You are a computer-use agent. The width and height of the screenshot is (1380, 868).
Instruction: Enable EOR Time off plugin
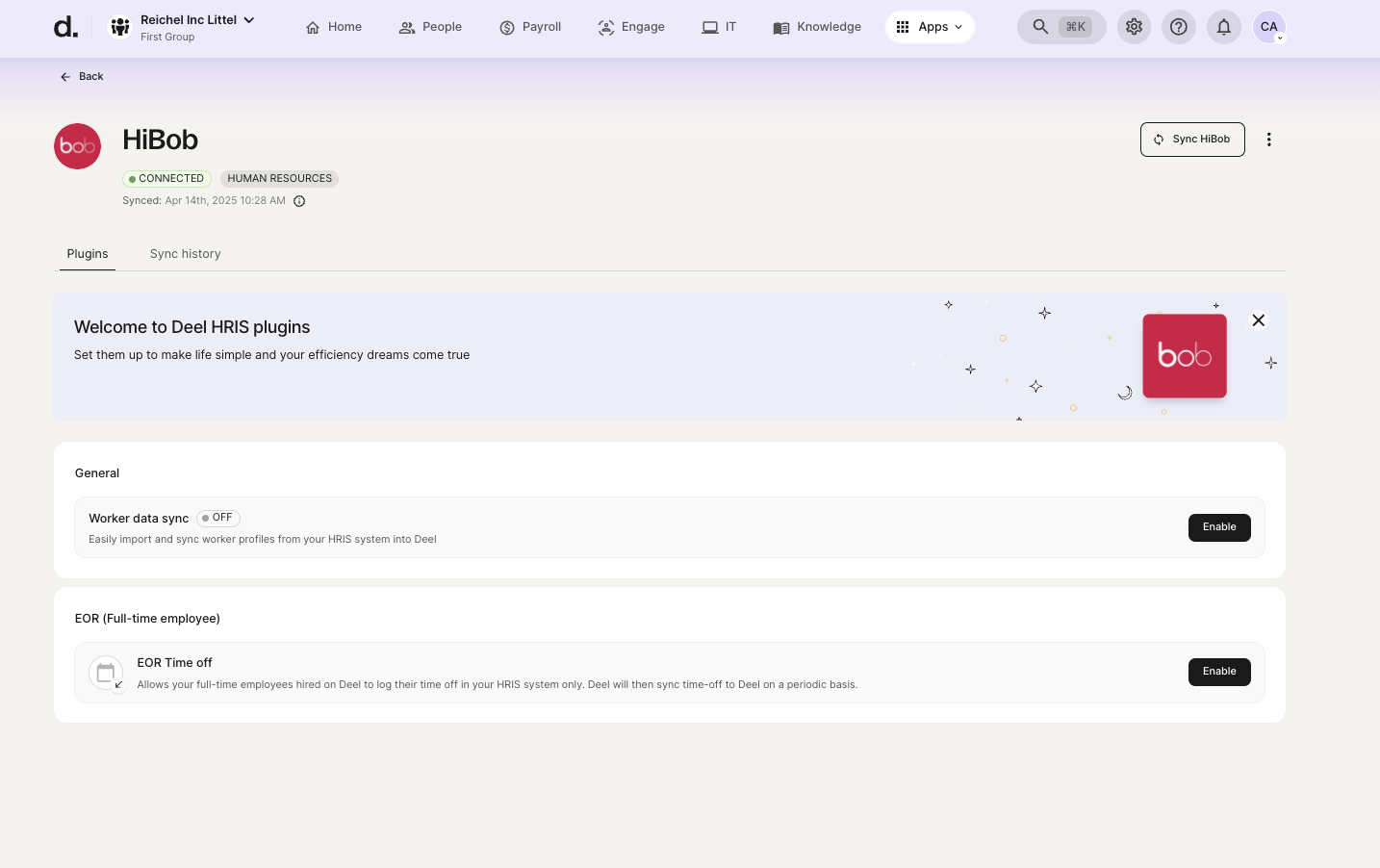click(x=1219, y=672)
